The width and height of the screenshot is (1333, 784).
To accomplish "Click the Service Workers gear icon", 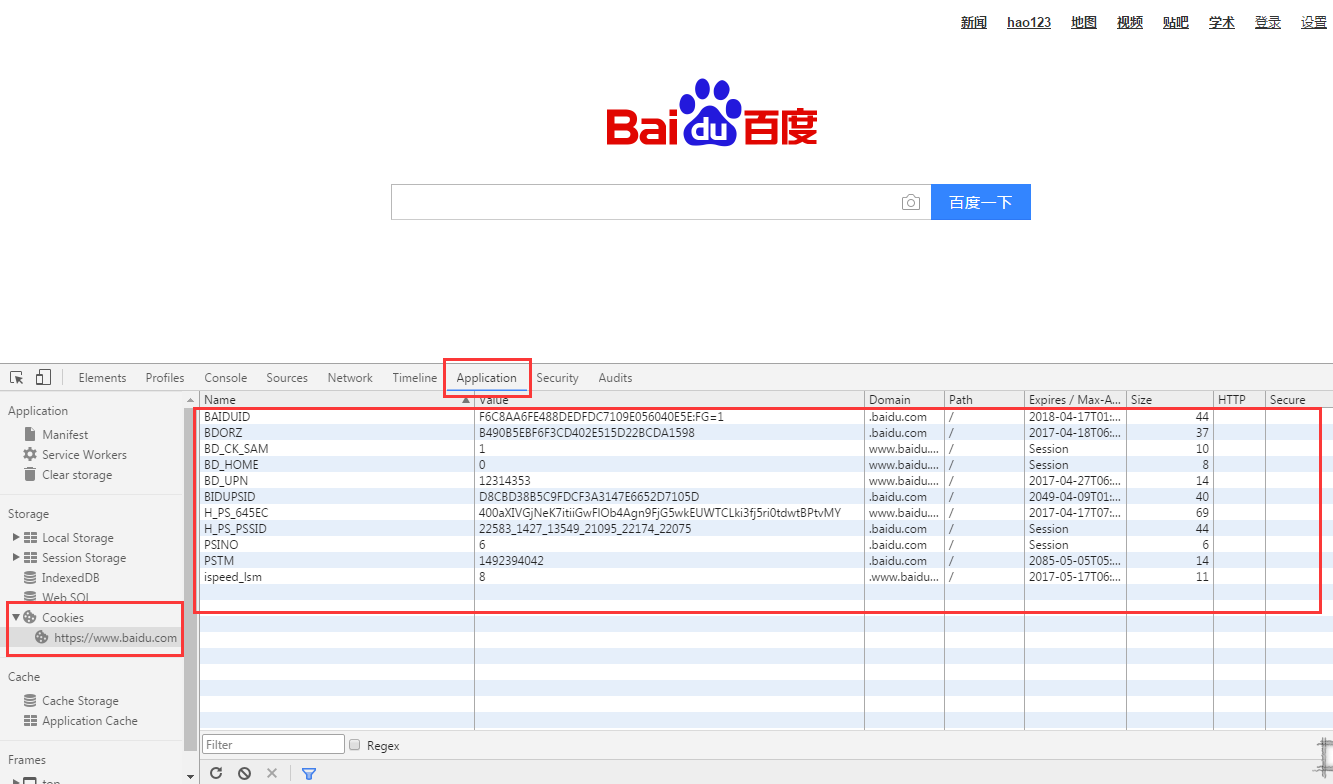I will point(30,454).
